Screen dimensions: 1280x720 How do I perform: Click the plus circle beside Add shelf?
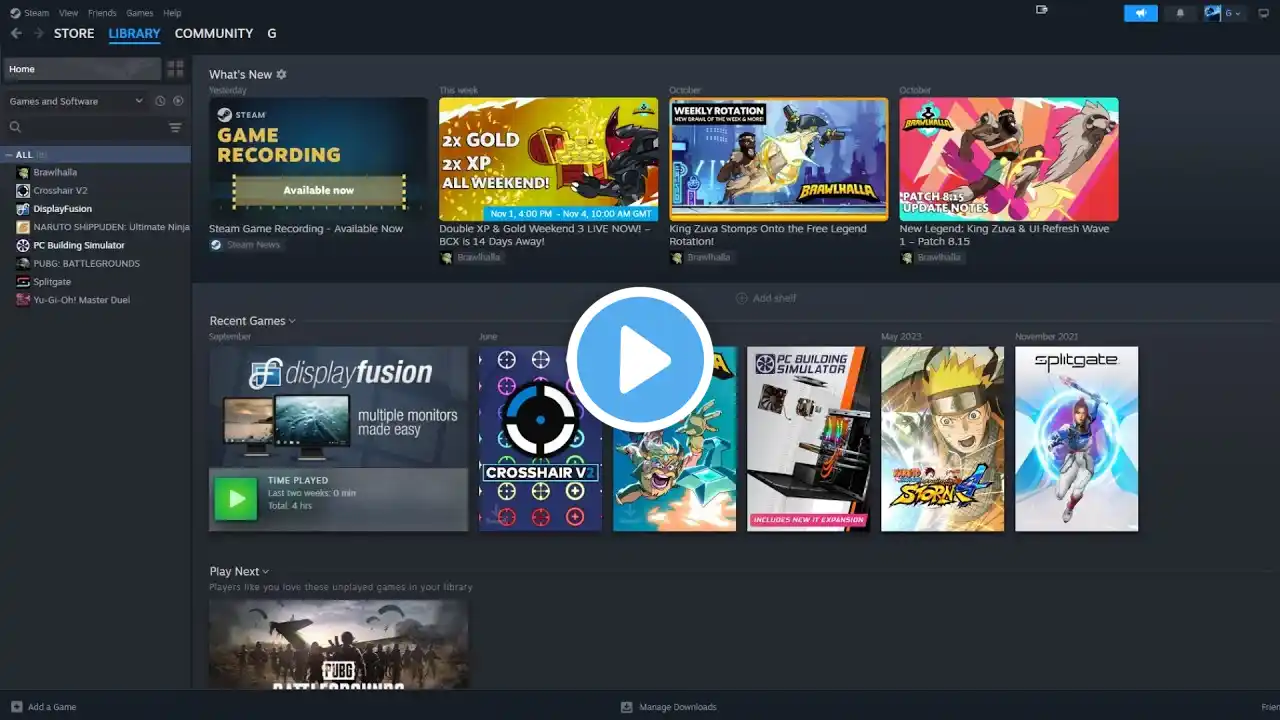(742, 298)
